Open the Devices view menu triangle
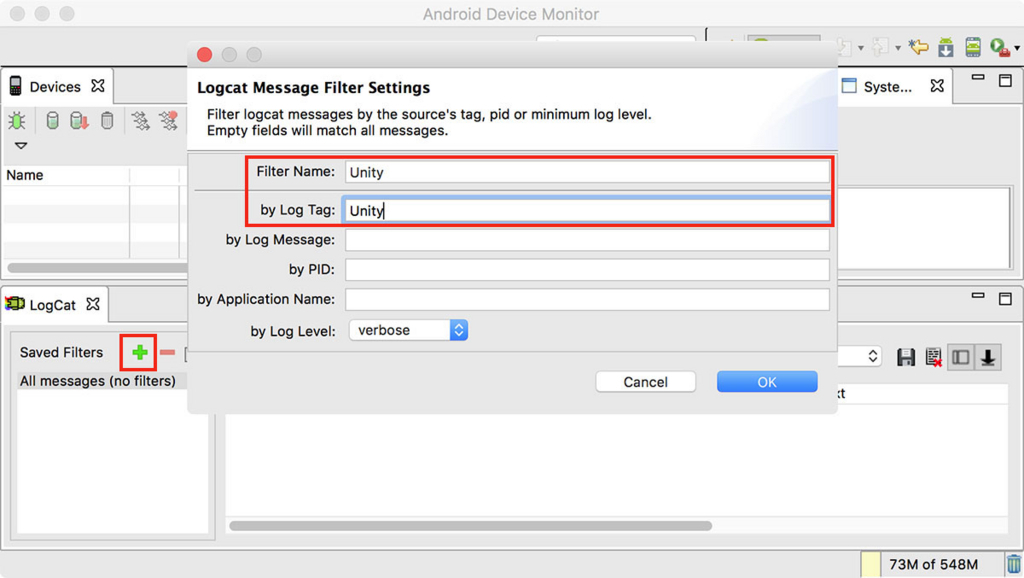The width and height of the screenshot is (1024, 578). (x=21, y=145)
